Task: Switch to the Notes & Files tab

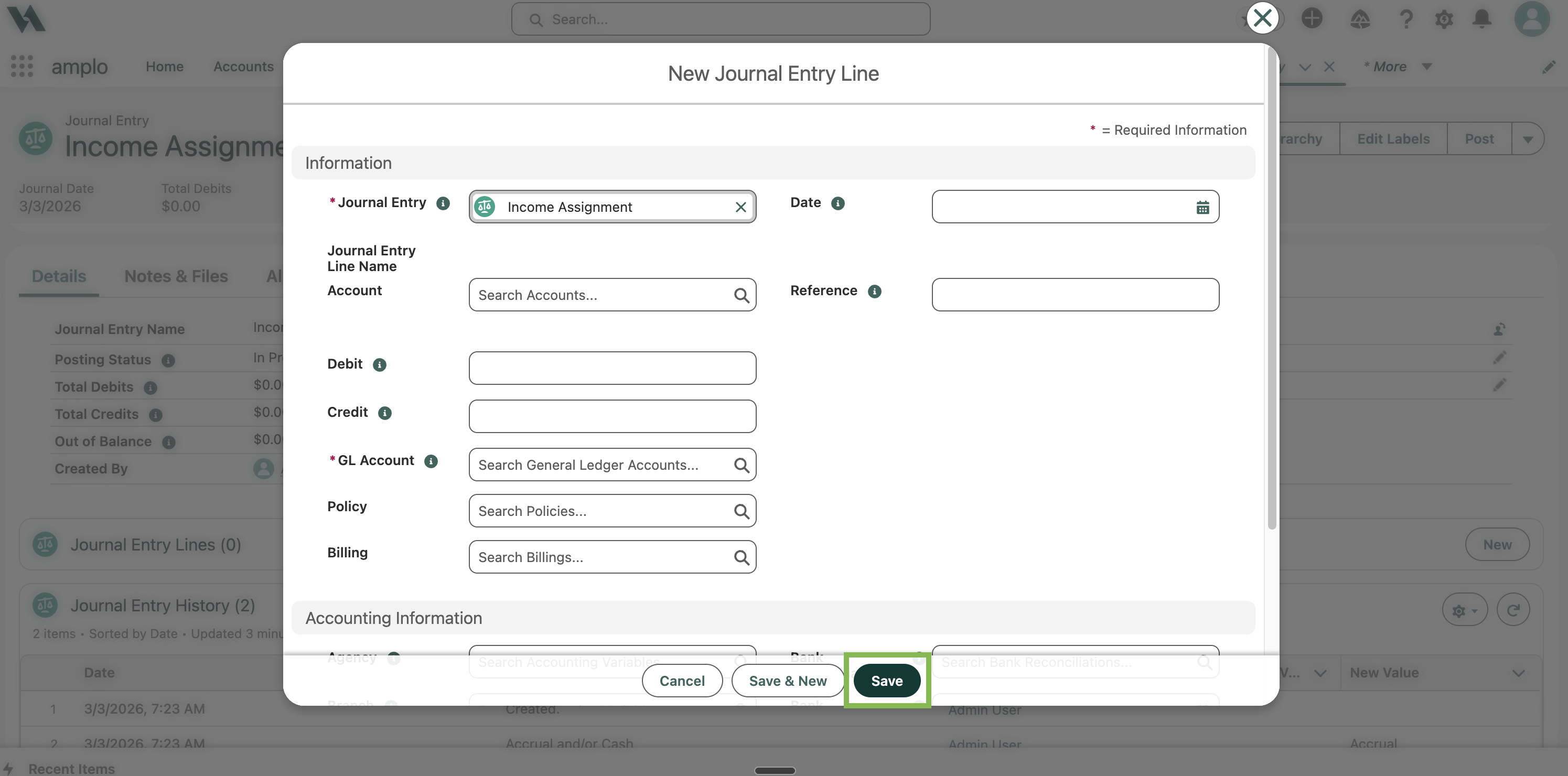Action: 176,277
